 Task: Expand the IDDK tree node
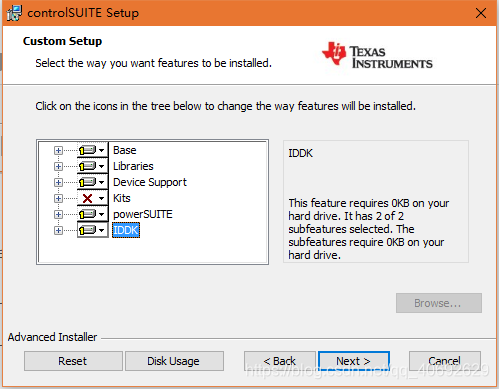58,230
